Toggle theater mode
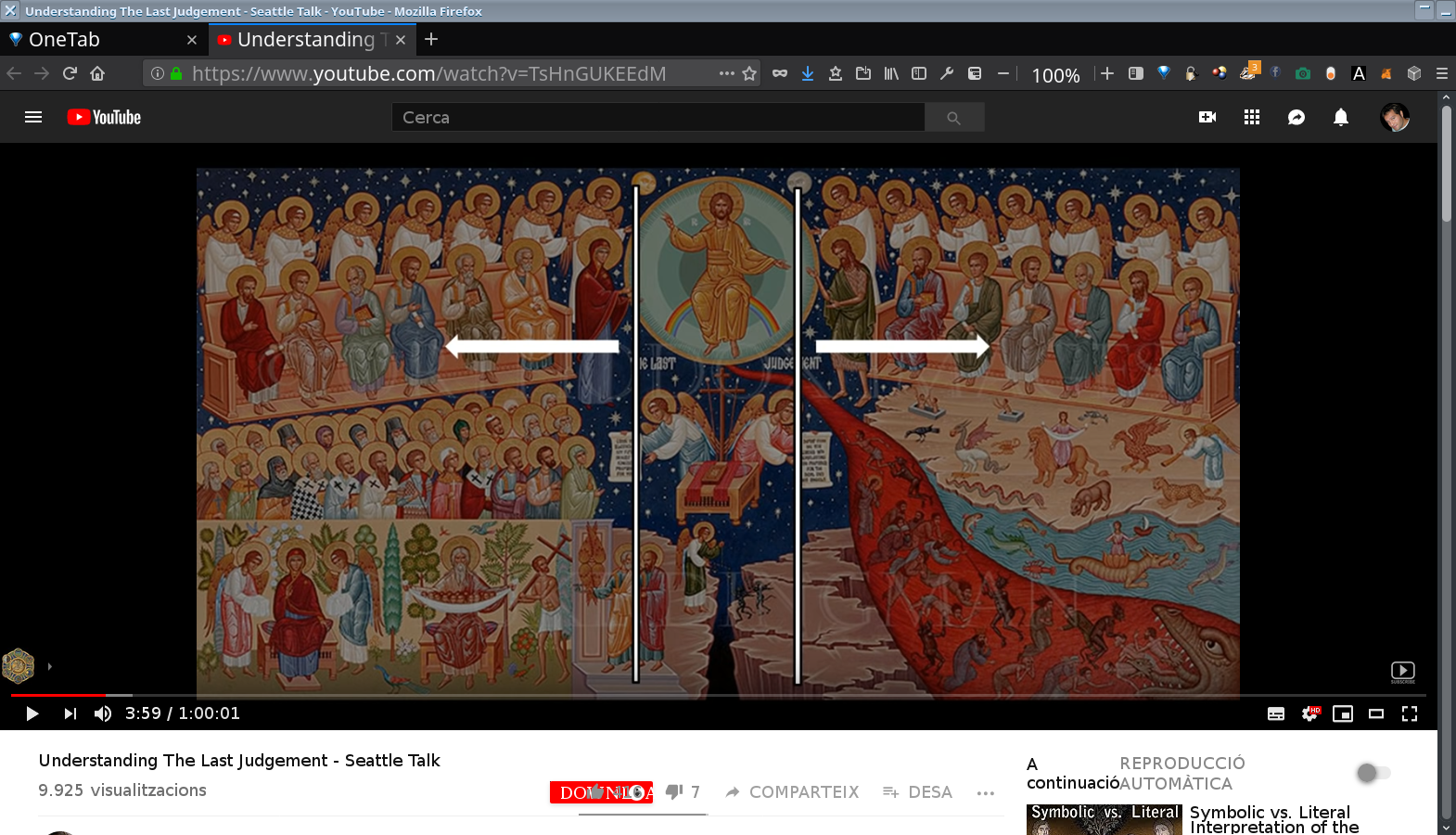The width and height of the screenshot is (1456, 835). click(1376, 713)
